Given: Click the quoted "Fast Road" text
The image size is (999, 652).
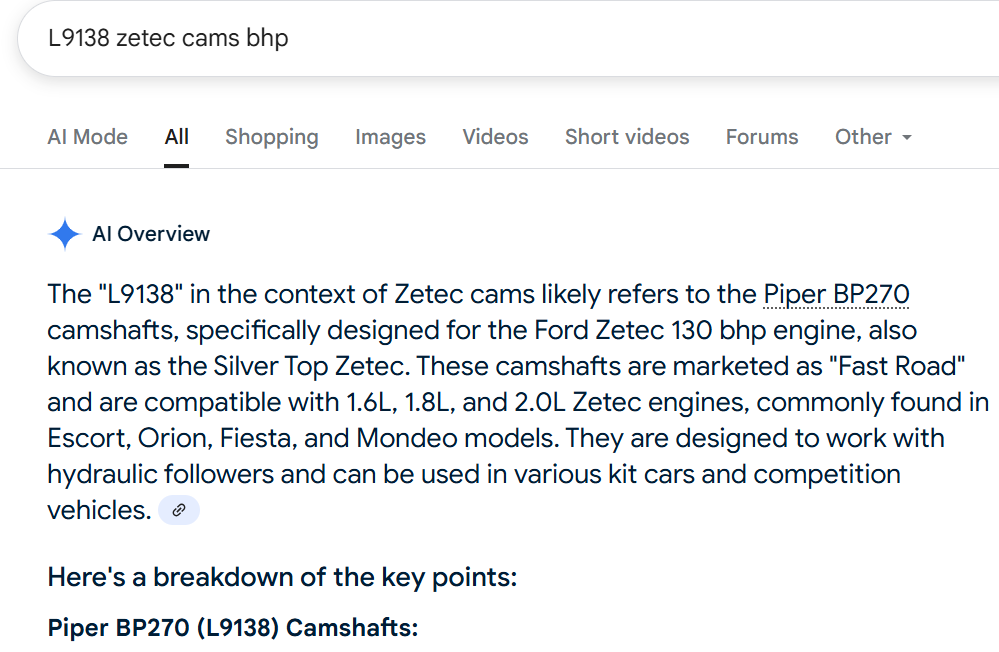Looking at the screenshot, I should (897, 366).
